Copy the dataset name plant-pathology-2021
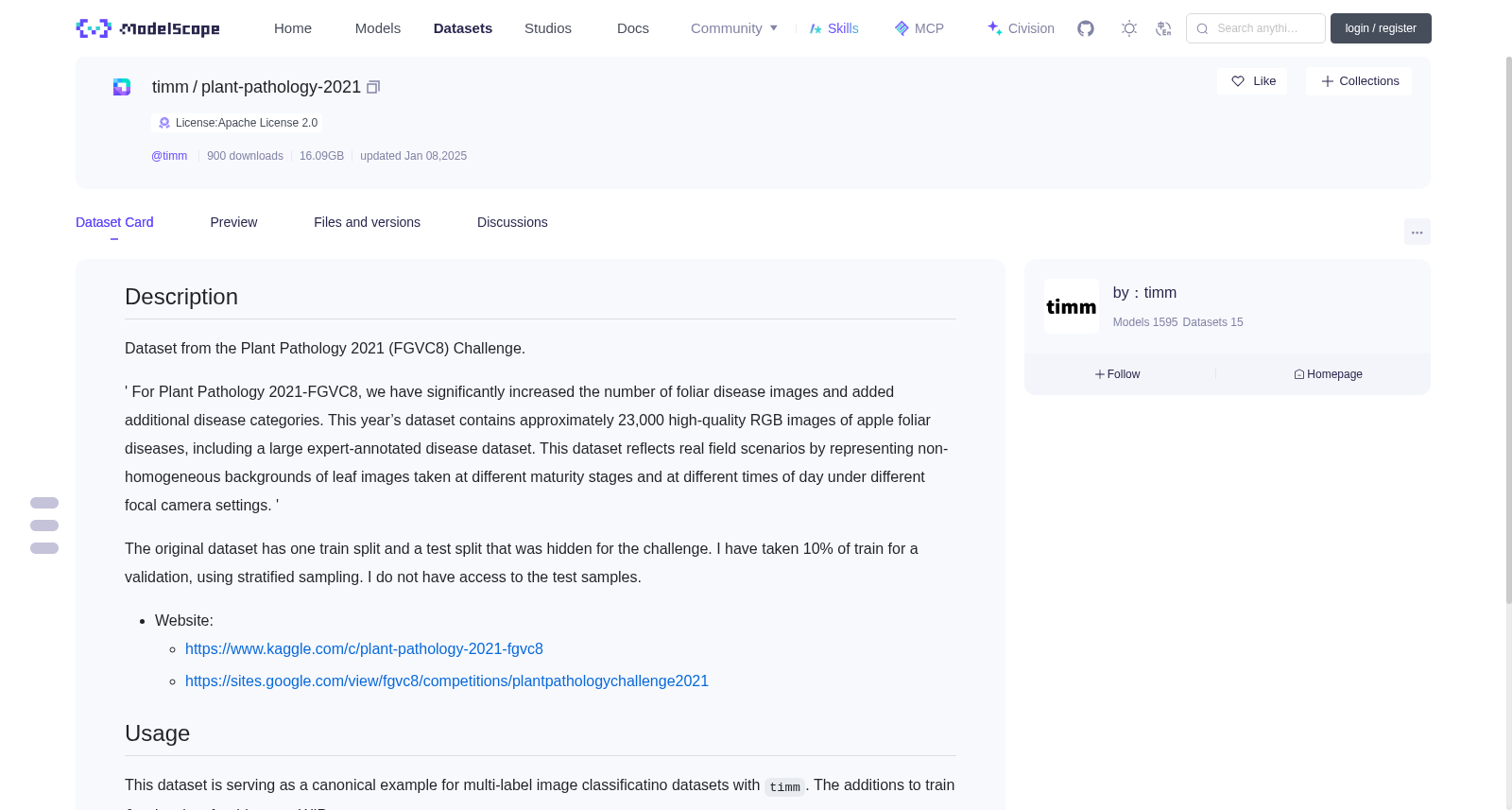 (x=373, y=87)
